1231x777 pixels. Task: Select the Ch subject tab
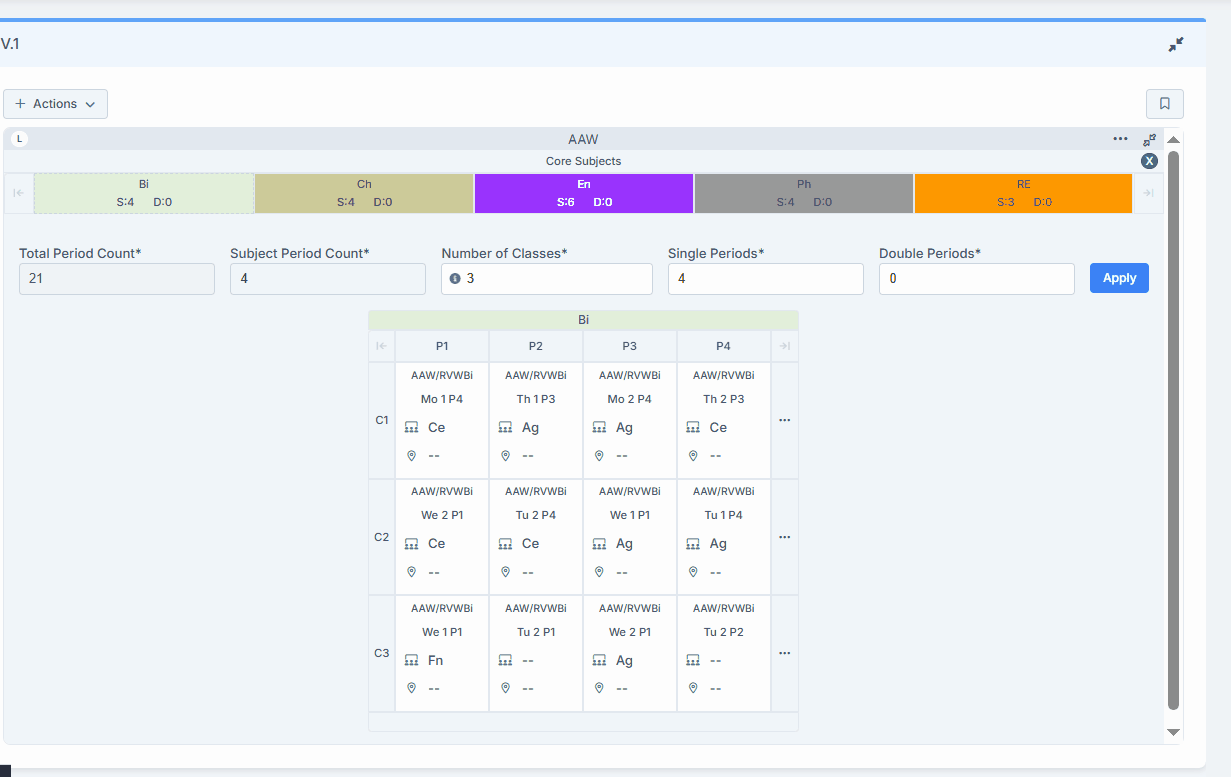tap(364, 193)
